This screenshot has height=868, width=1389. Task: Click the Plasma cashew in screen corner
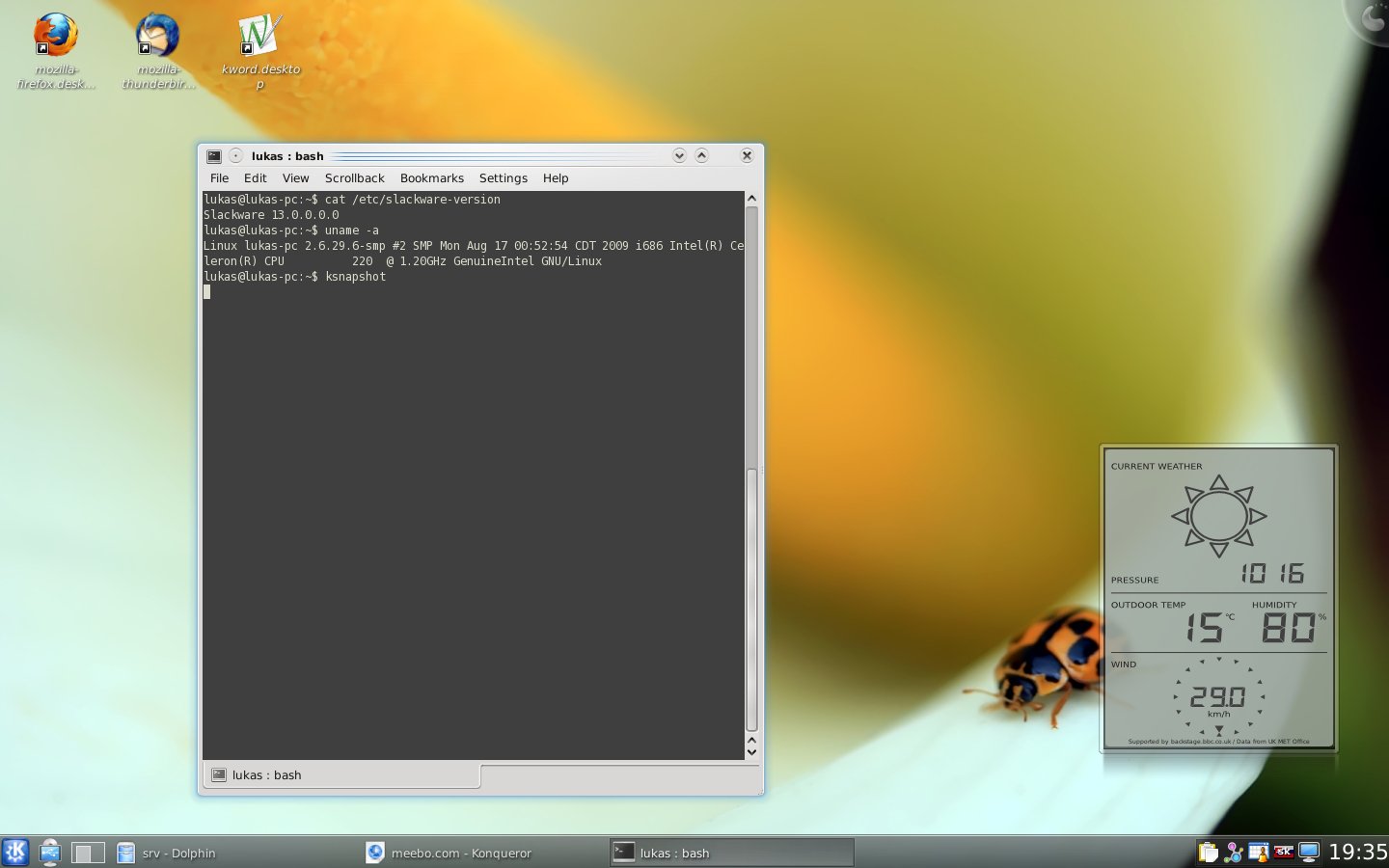coord(1370,17)
